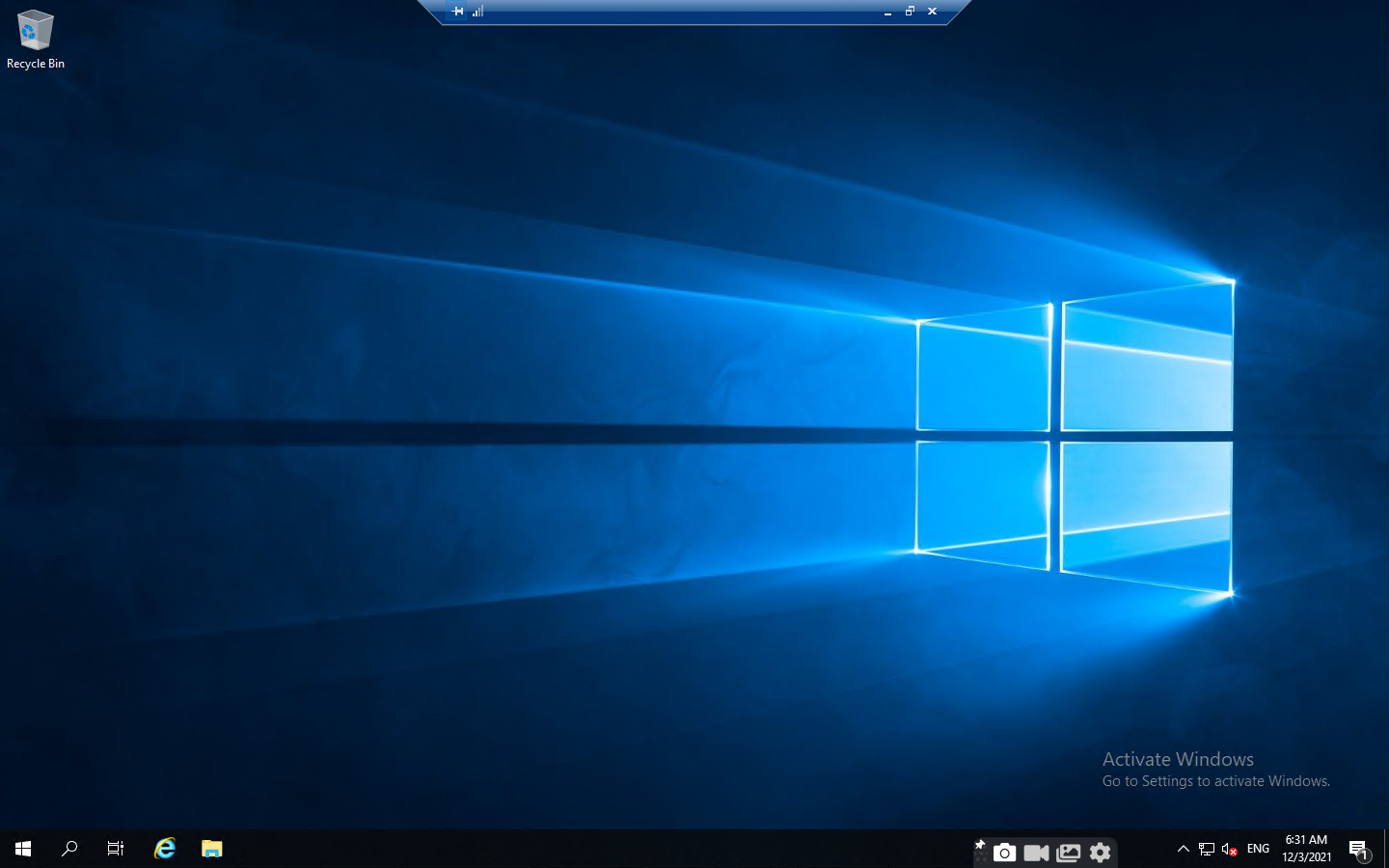Open capture toolbar settings gear
Screen dimensions: 1389x868
coord(1100,853)
